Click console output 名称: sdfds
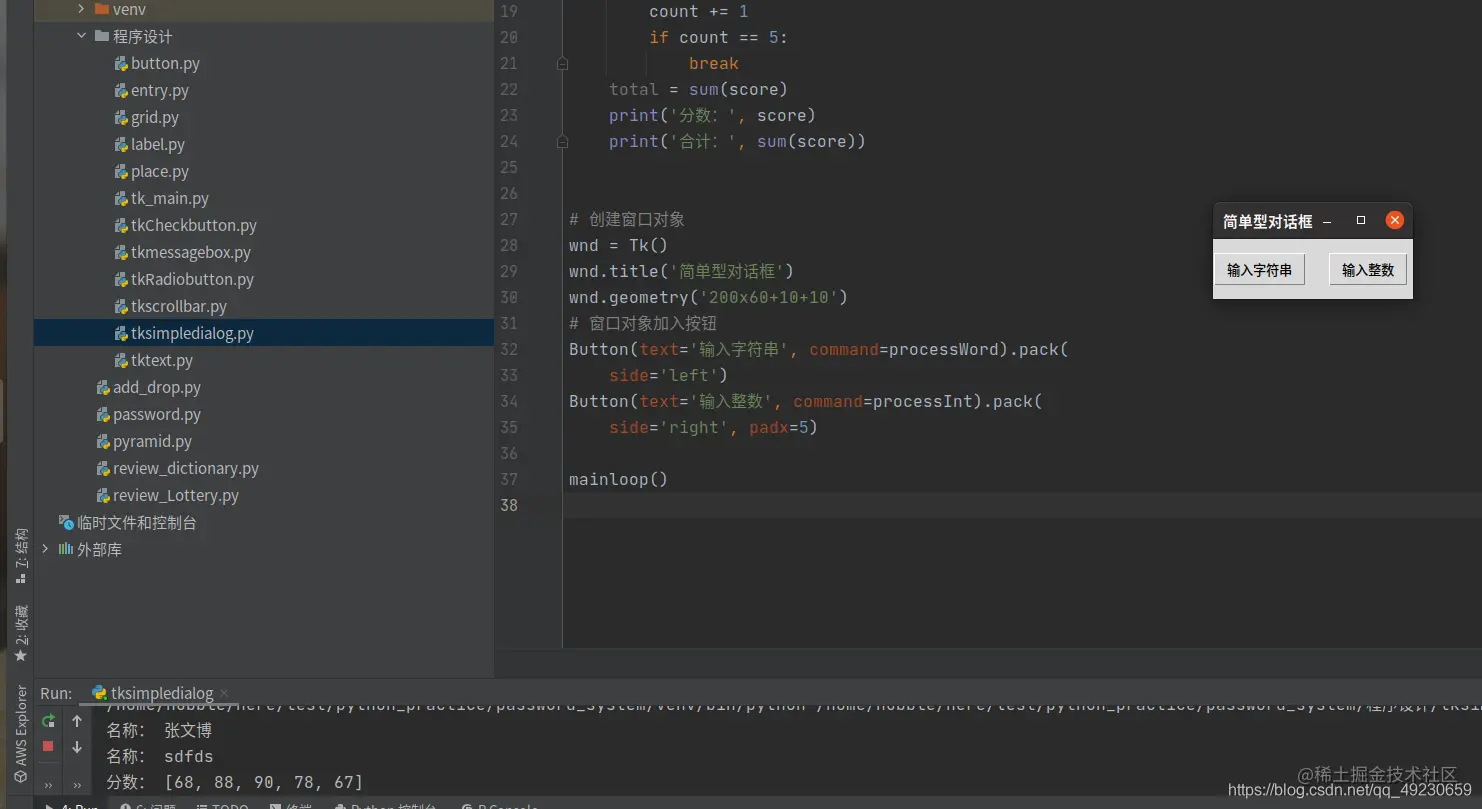Screen dimensions: 1482x809 160,756
